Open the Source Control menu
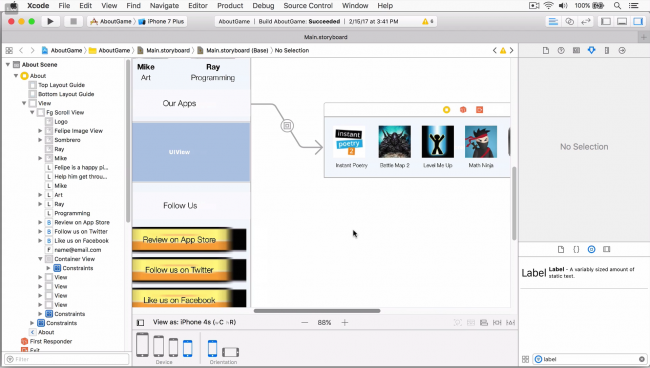Image resolution: width=650 pixels, height=368 pixels. [308, 5]
